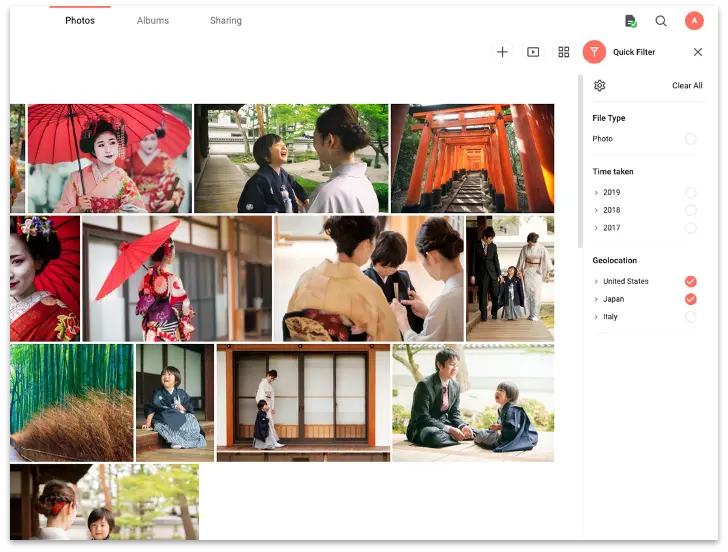Switch to the Photos tab
Screen dimensions: 728x552
click(80, 20)
